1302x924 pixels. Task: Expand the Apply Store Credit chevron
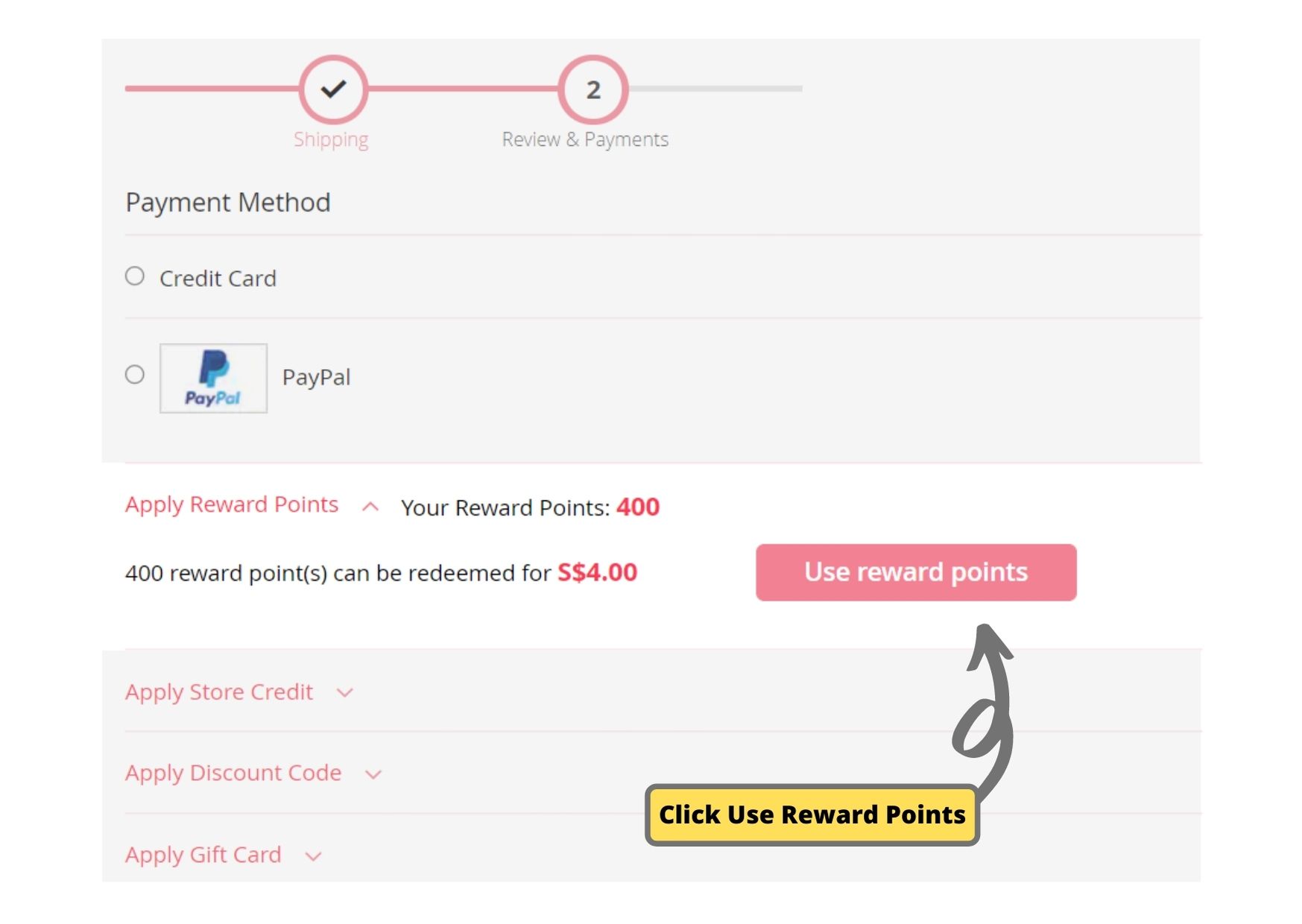click(344, 693)
